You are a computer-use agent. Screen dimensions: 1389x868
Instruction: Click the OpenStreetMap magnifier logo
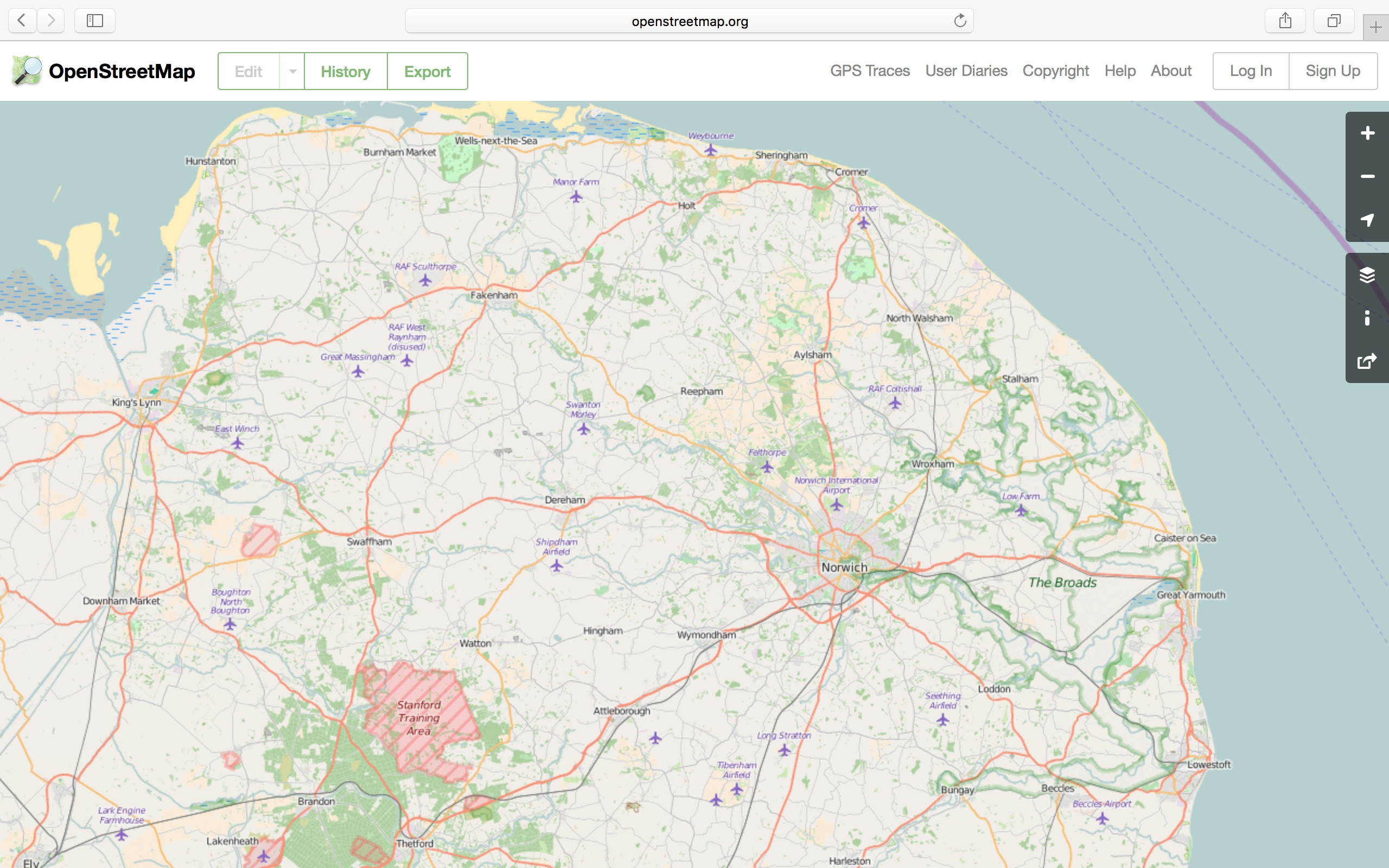[27, 71]
